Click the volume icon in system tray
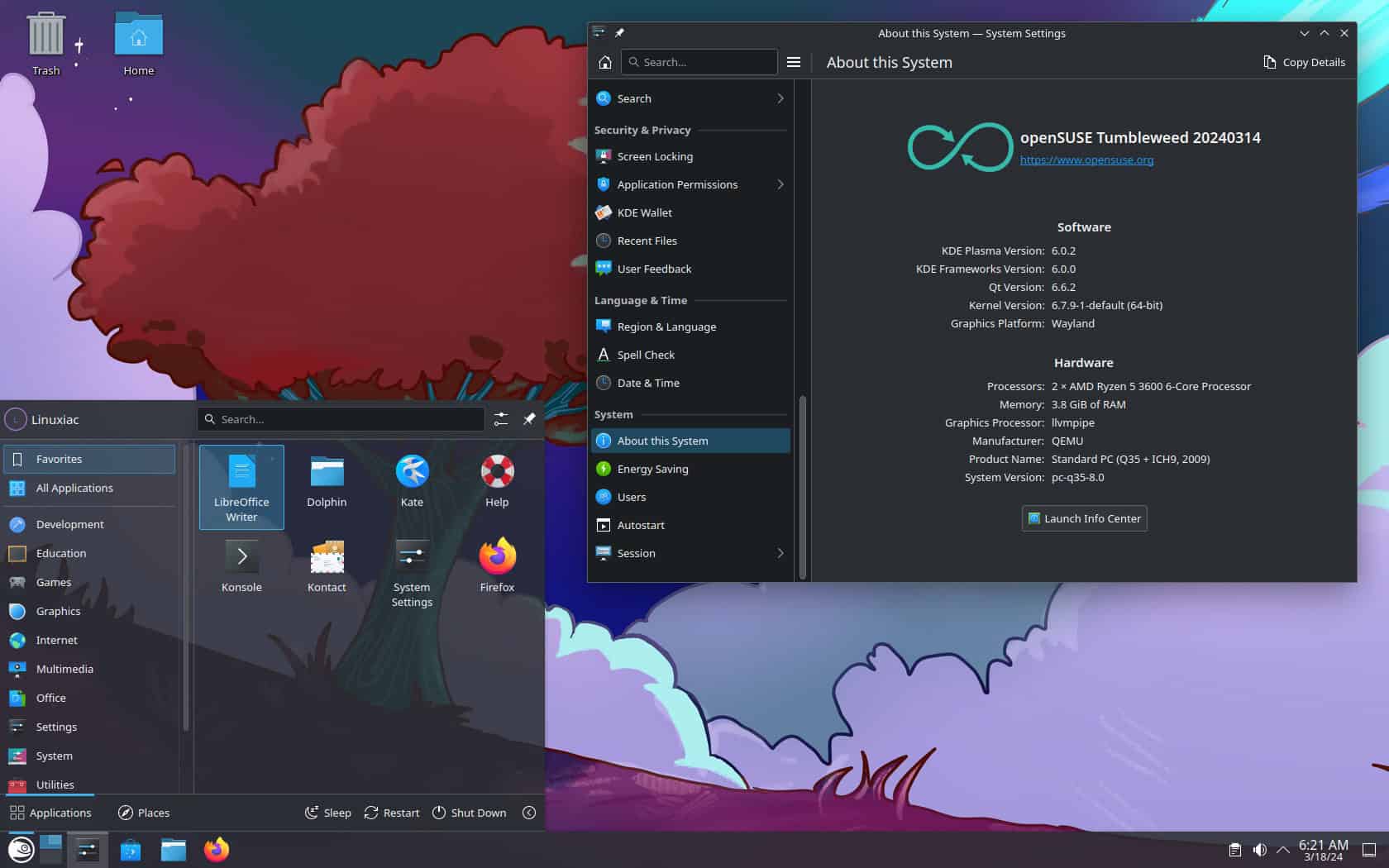Viewport: 1389px width, 868px height. [1260, 849]
